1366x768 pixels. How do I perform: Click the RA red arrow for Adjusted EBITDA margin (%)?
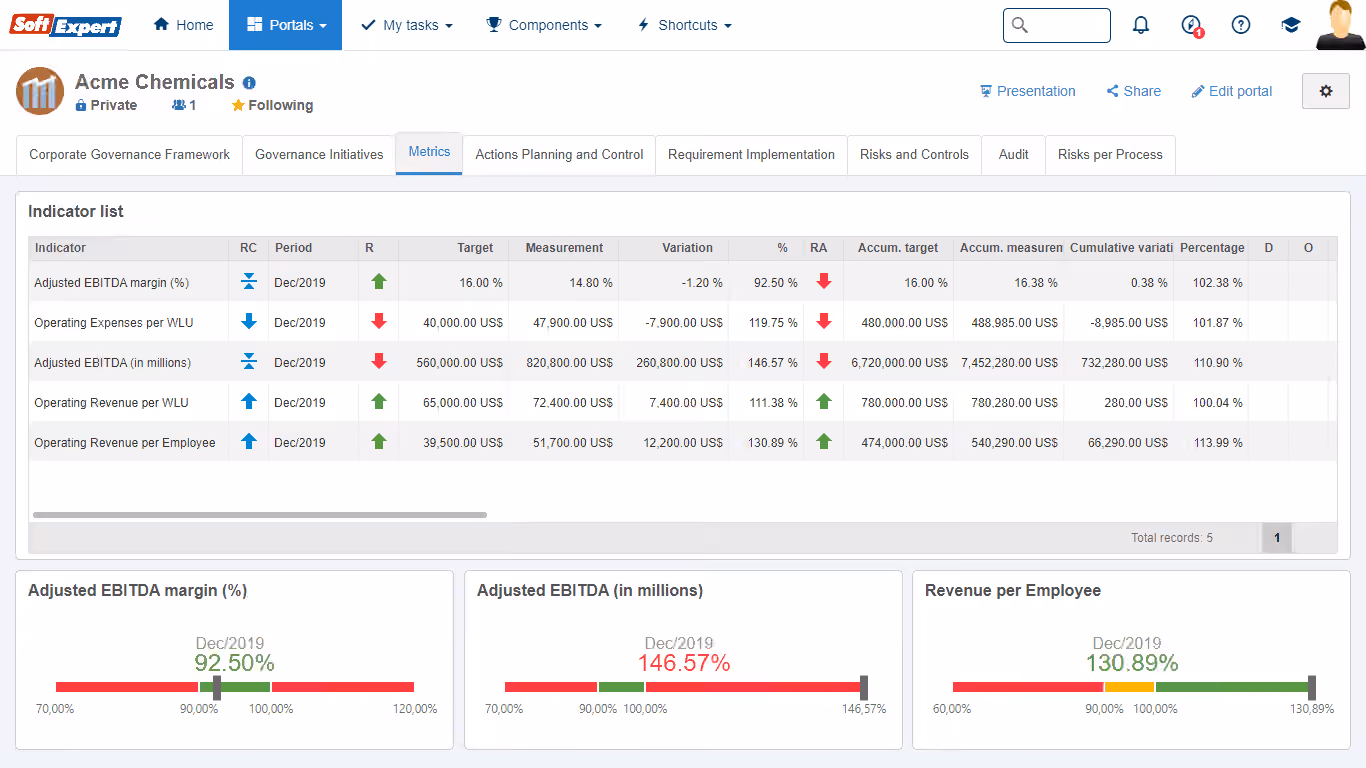tap(823, 282)
